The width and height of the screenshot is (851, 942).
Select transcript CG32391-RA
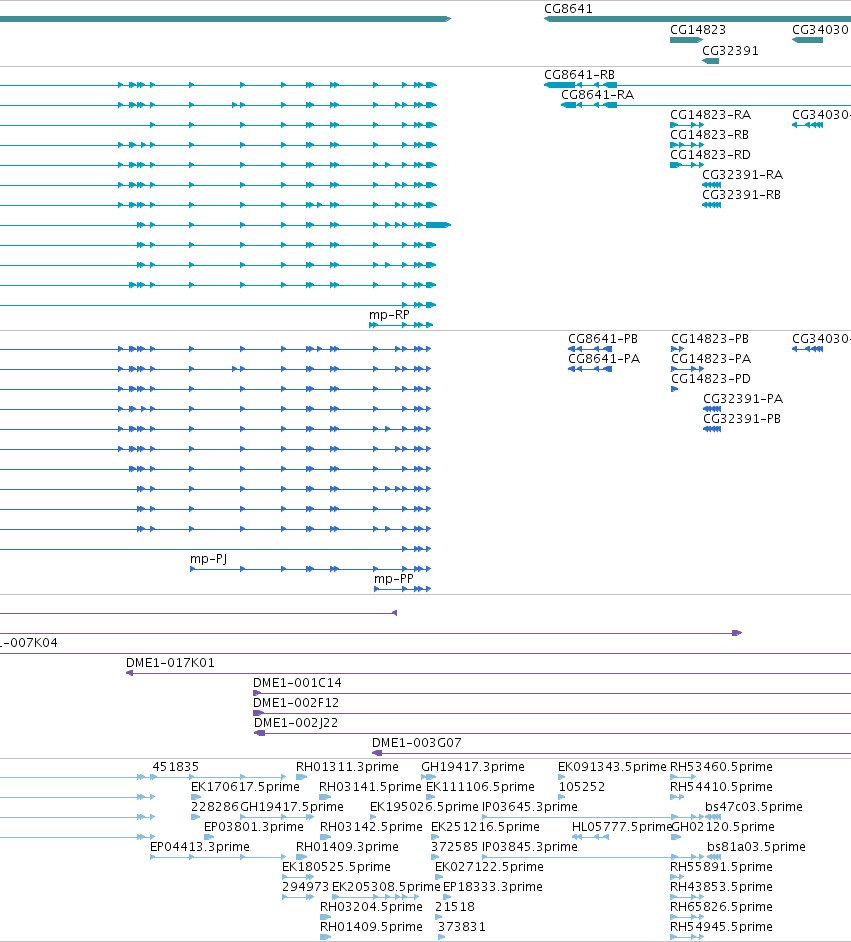pyautogui.click(x=742, y=175)
